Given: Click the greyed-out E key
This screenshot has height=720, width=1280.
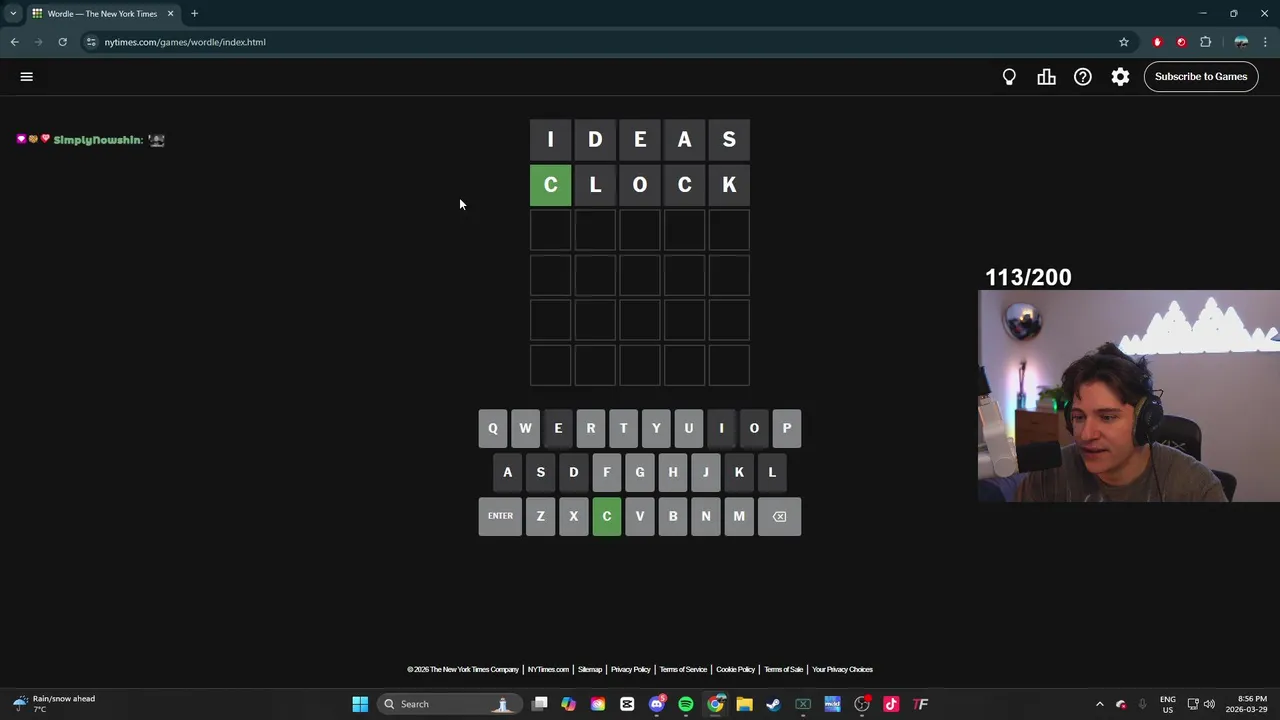Looking at the screenshot, I should (x=558, y=428).
